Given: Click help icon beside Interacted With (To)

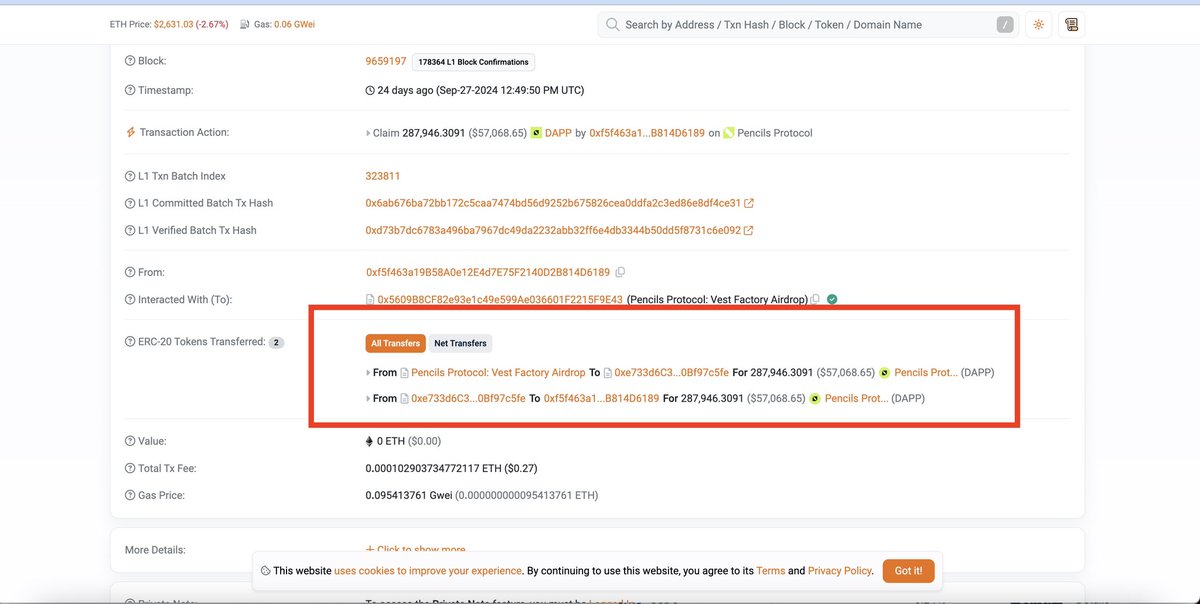Looking at the screenshot, I should point(130,299).
